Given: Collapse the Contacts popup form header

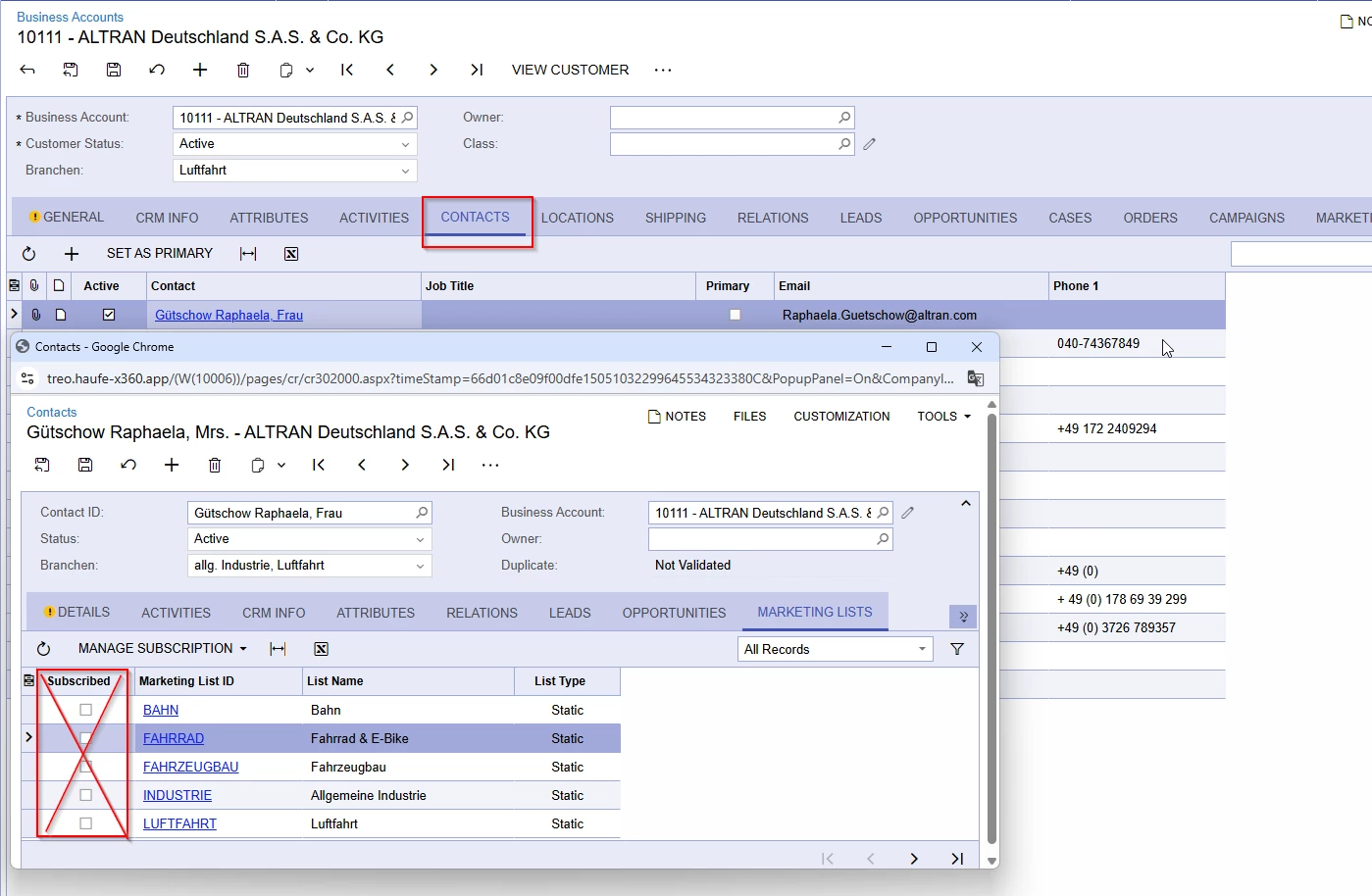Looking at the screenshot, I should click(x=966, y=504).
